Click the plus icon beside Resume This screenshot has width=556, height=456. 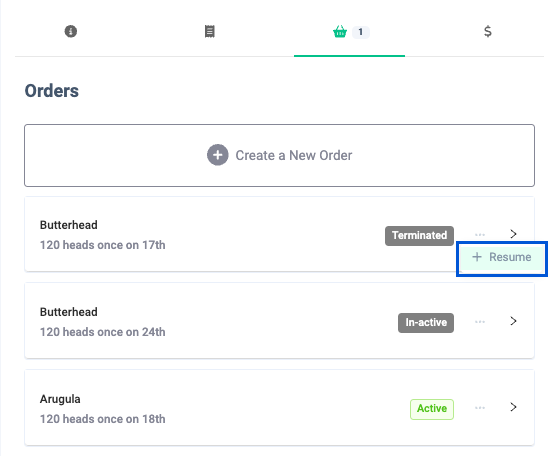[x=477, y=257]
